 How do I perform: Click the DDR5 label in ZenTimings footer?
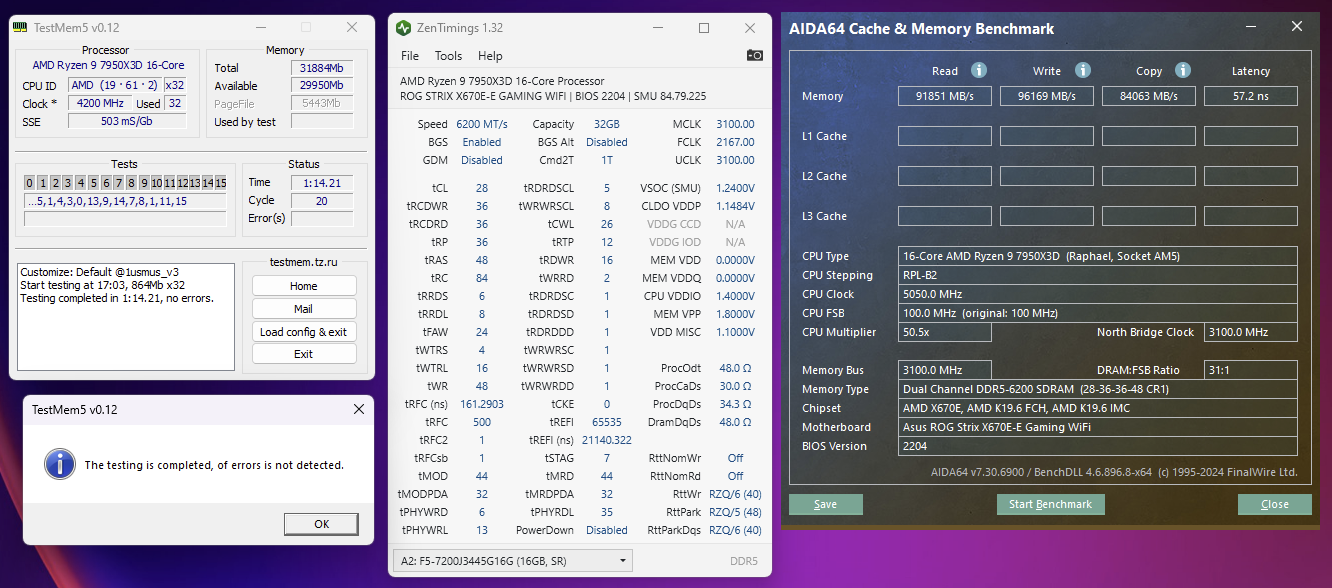744,561
